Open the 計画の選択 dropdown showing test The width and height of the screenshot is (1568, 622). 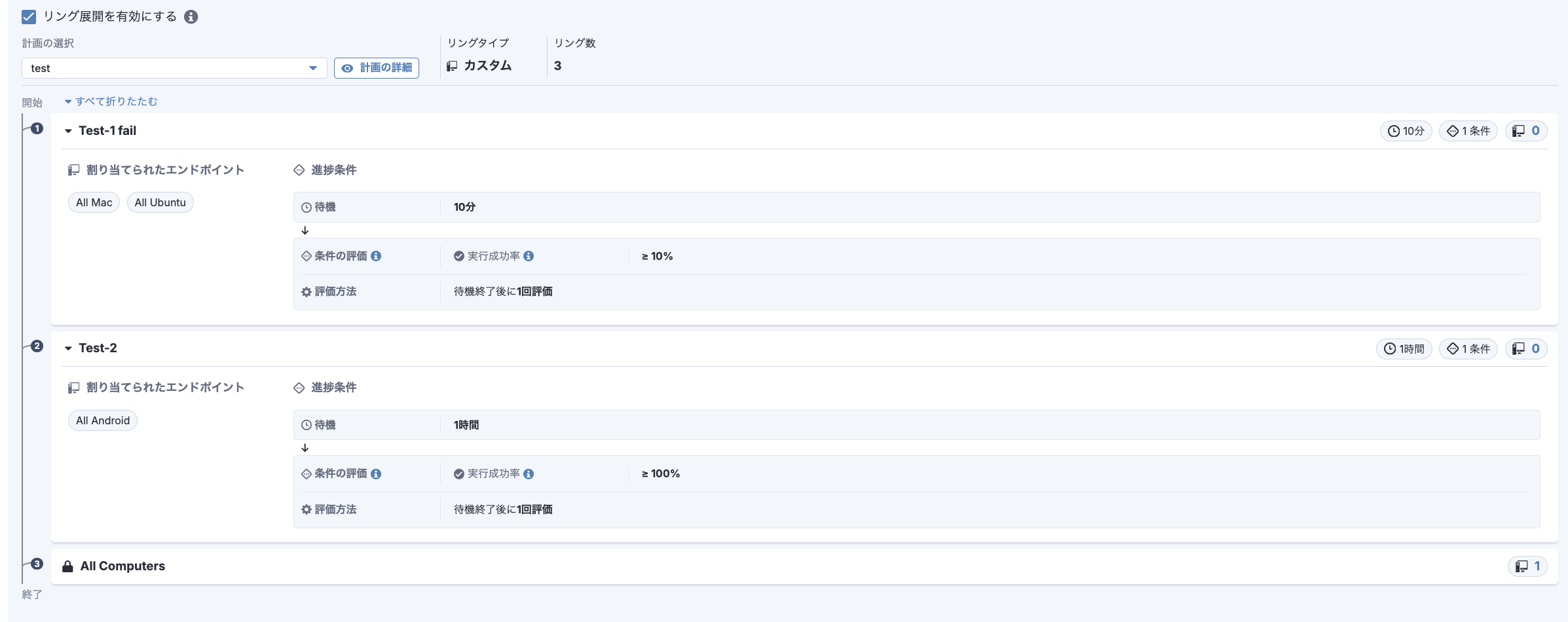tap(174, 68)
